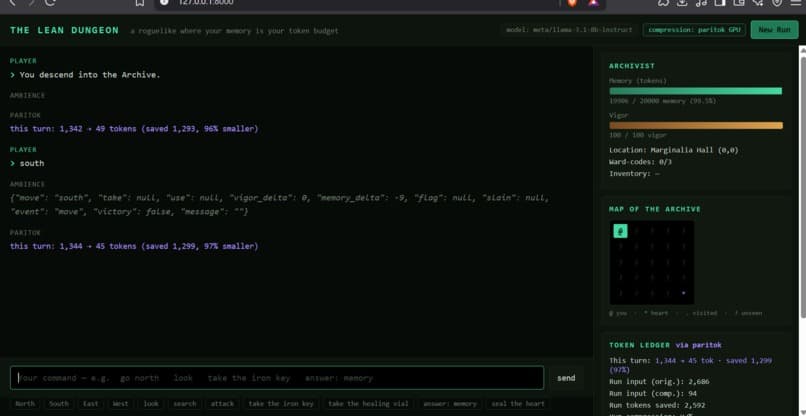
Task: Focus the command input field
Action: pos(277,378)
